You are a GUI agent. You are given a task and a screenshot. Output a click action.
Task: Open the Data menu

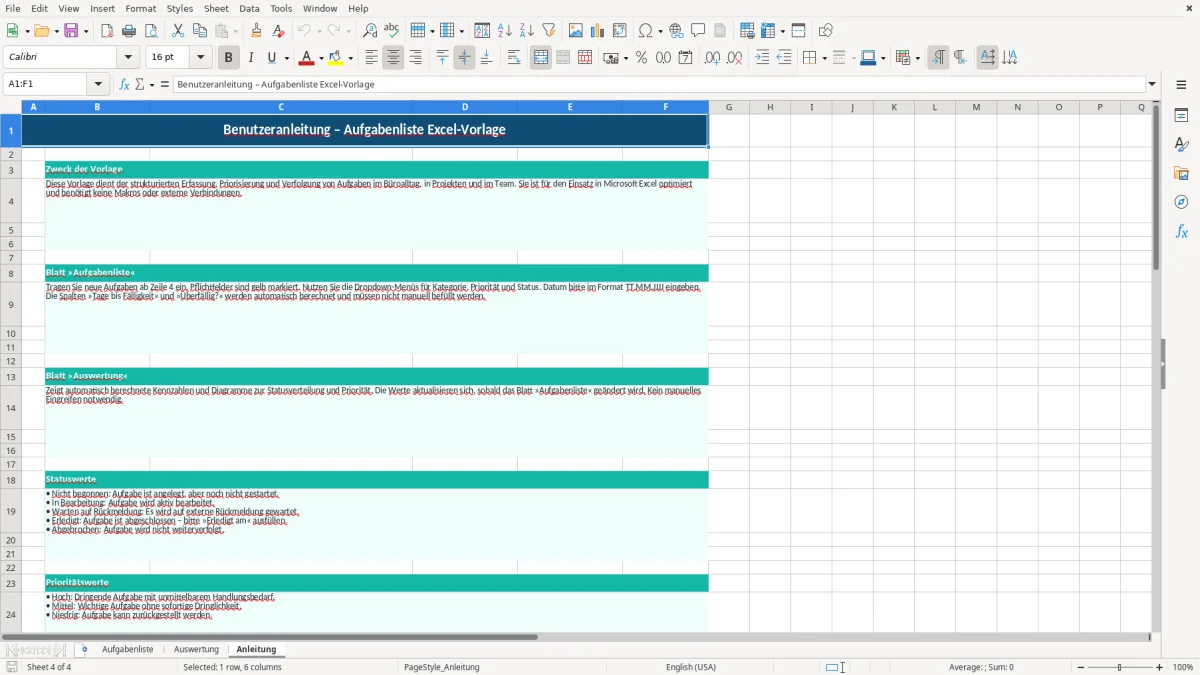249,8
